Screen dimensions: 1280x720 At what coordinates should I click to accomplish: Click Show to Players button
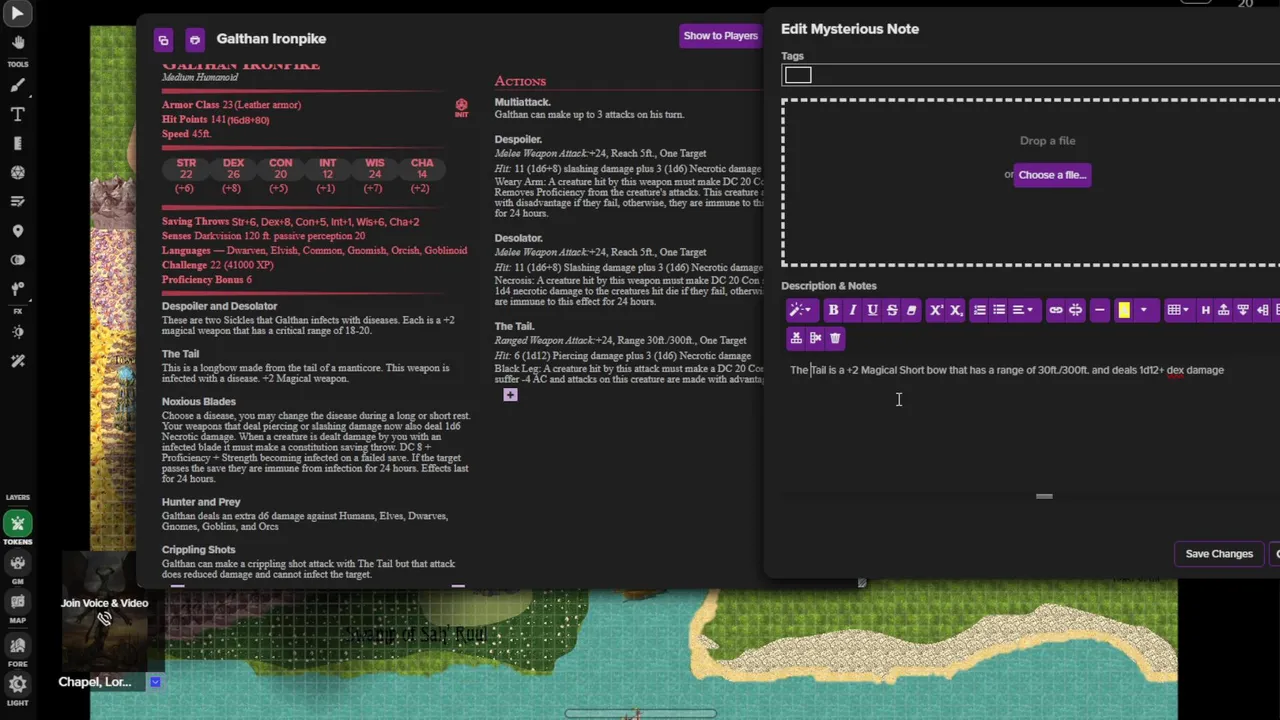(x=721, y=36)
